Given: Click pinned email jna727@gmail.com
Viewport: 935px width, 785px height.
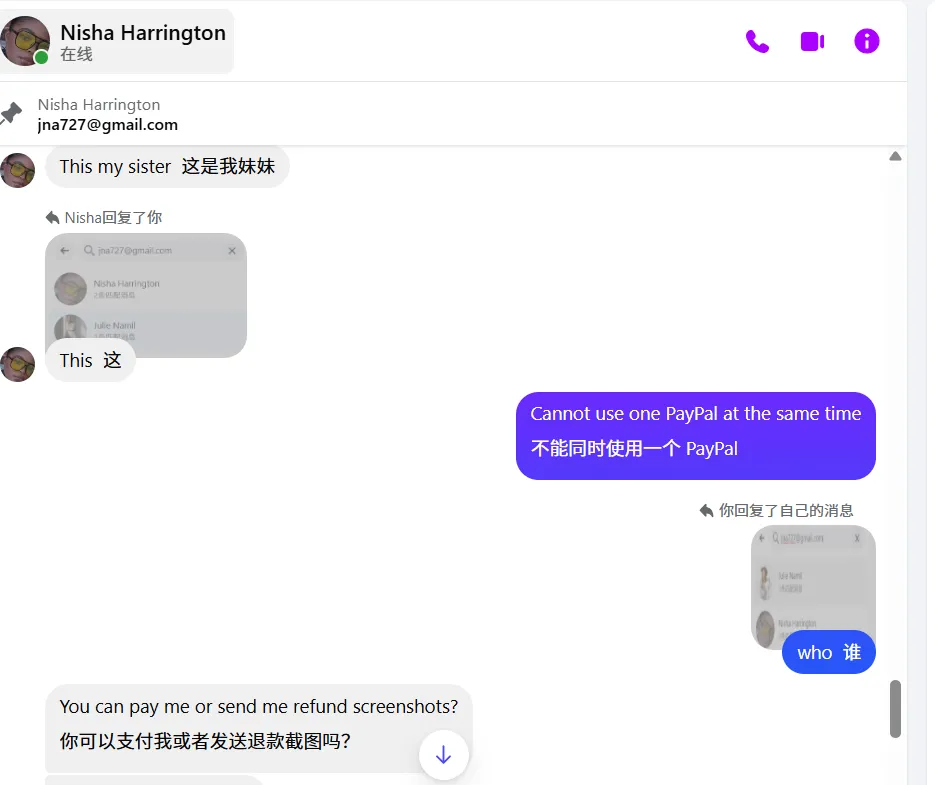Looking at the screenshot, I should tap(107, 125).
